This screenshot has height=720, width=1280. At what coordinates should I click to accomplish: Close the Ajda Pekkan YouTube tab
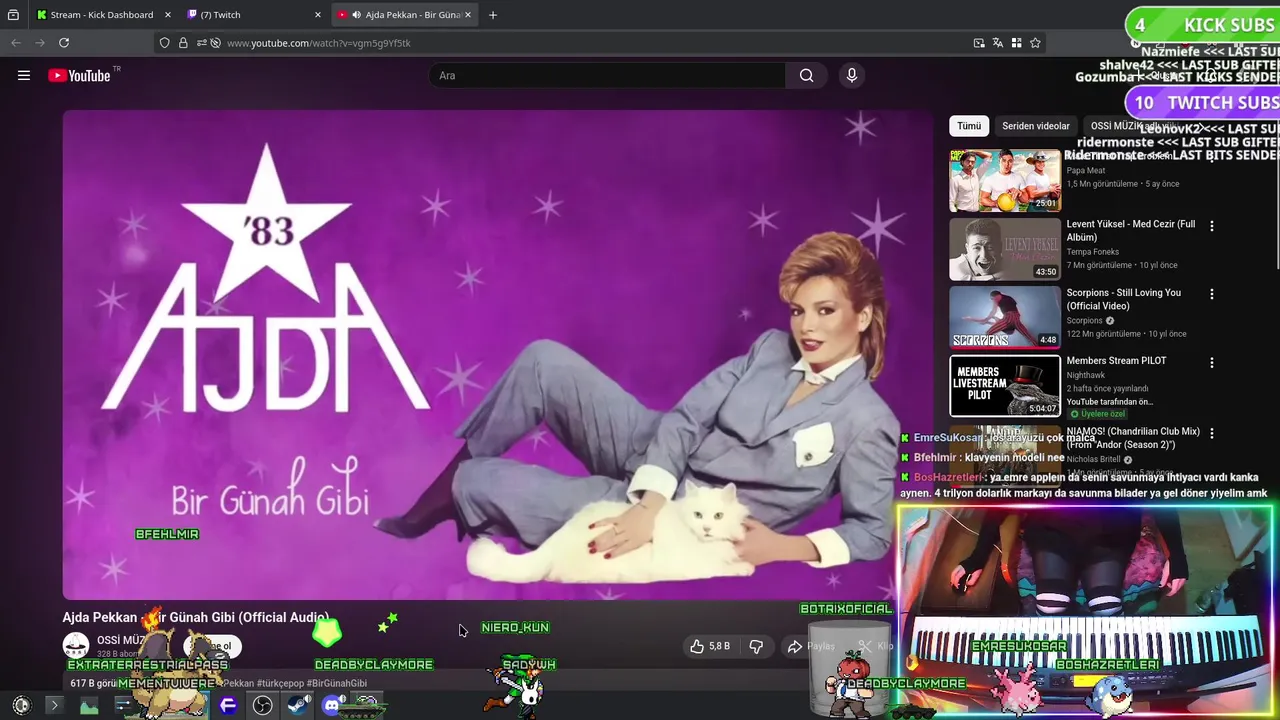[467, 15]
